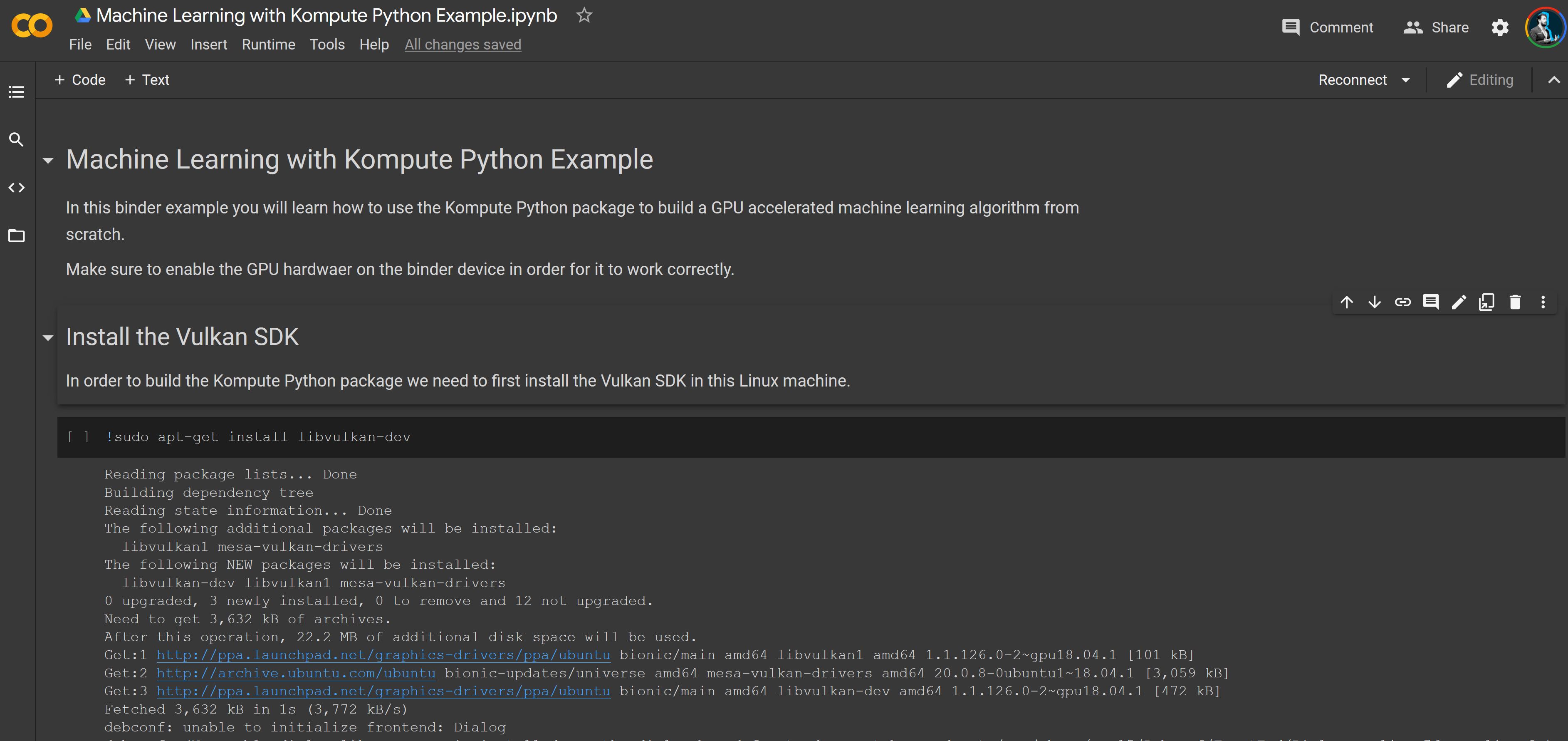
Task: Open the cell in a new tab
Action: coord(1487,301)
